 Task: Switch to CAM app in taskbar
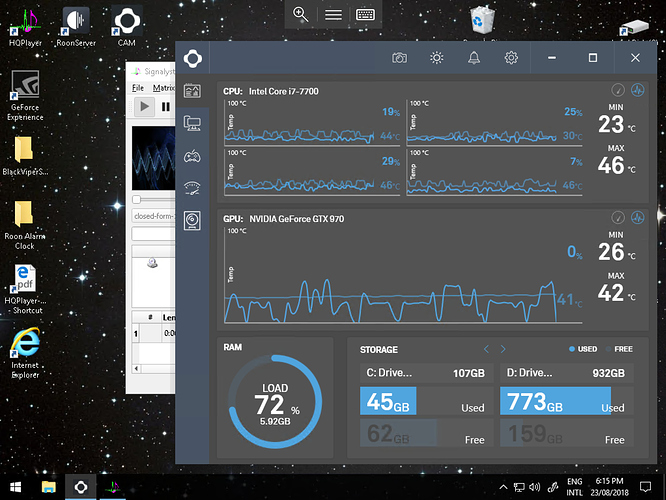click(x=81, y=487)
